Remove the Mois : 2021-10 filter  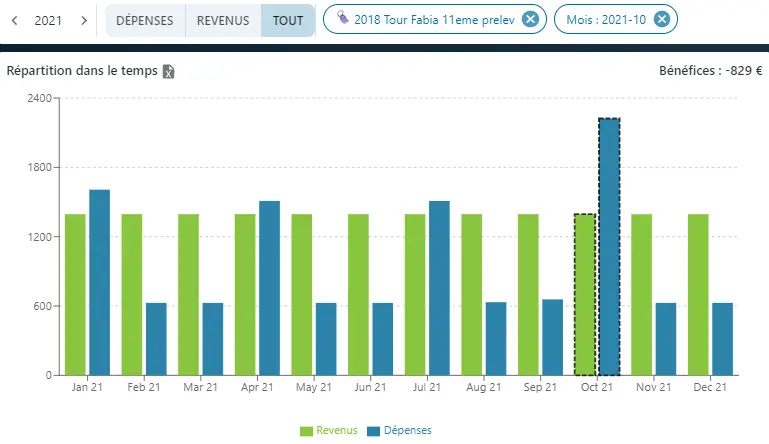[x=662, y=20]
